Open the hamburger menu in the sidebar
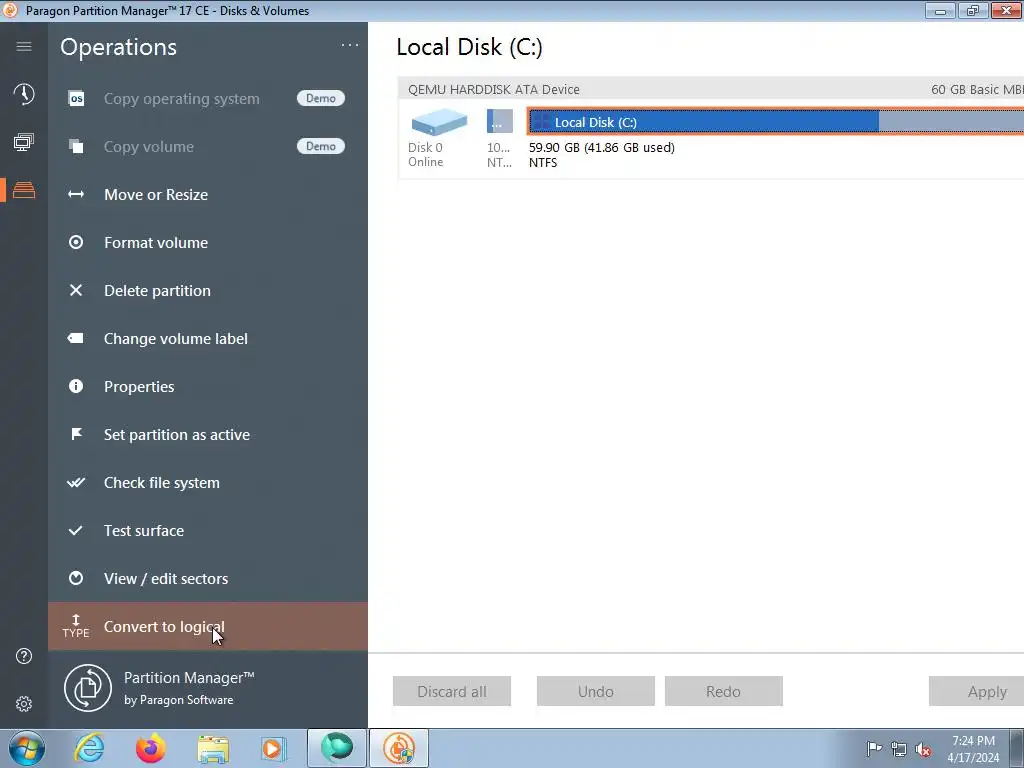The image size is (1024, 768). (x=24, y=46)
